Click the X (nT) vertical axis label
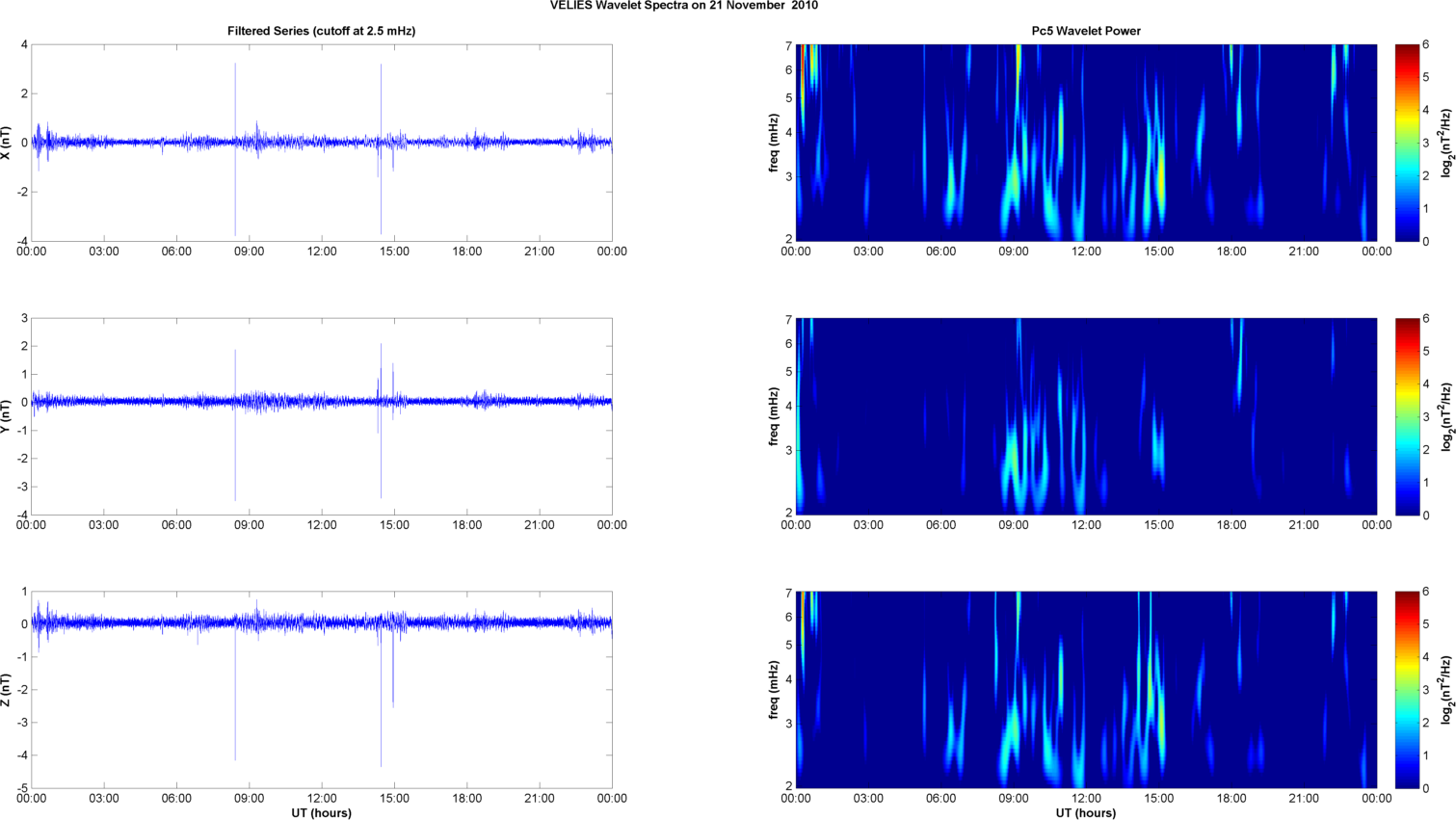This screenshot has width=1456, height=820. pyautogui.click(x=7, y=143)
